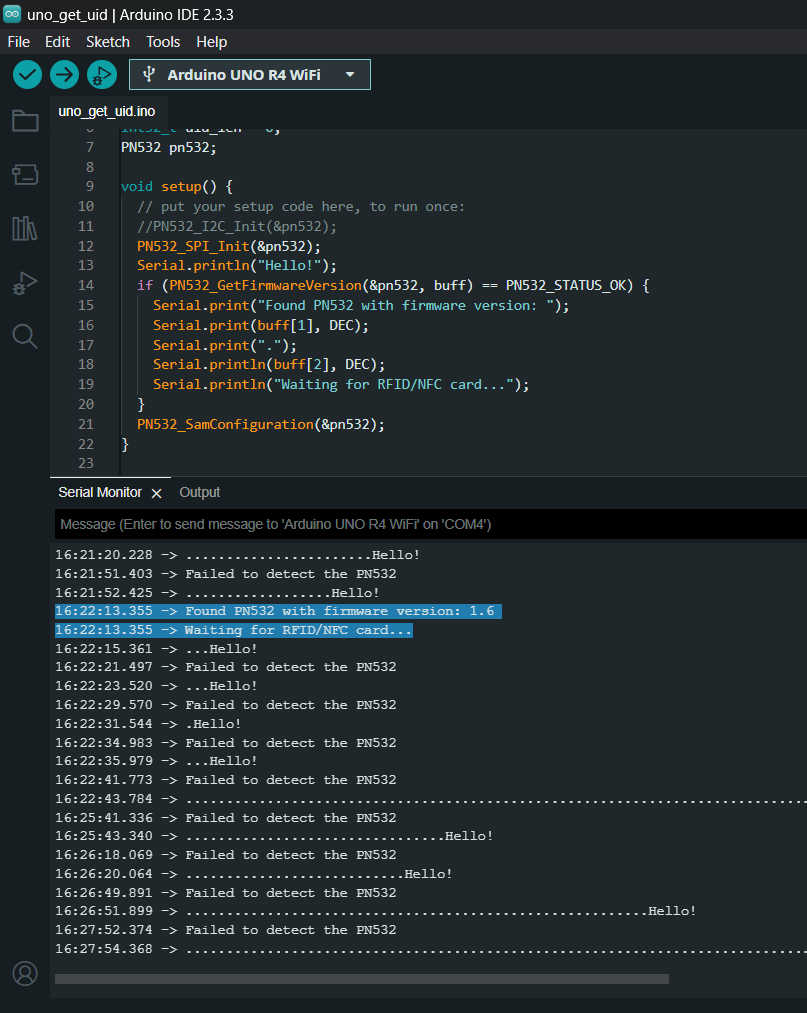807x1013 pixels.
Task: Open the Debug panel in the sidebar
Action: point(25,283)
